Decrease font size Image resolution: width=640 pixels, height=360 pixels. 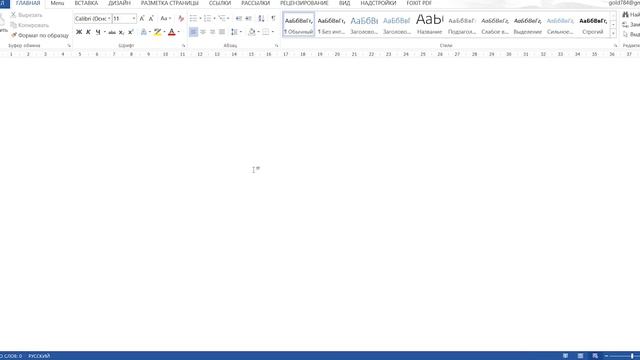pyautogui.click(x=151, y=18)
